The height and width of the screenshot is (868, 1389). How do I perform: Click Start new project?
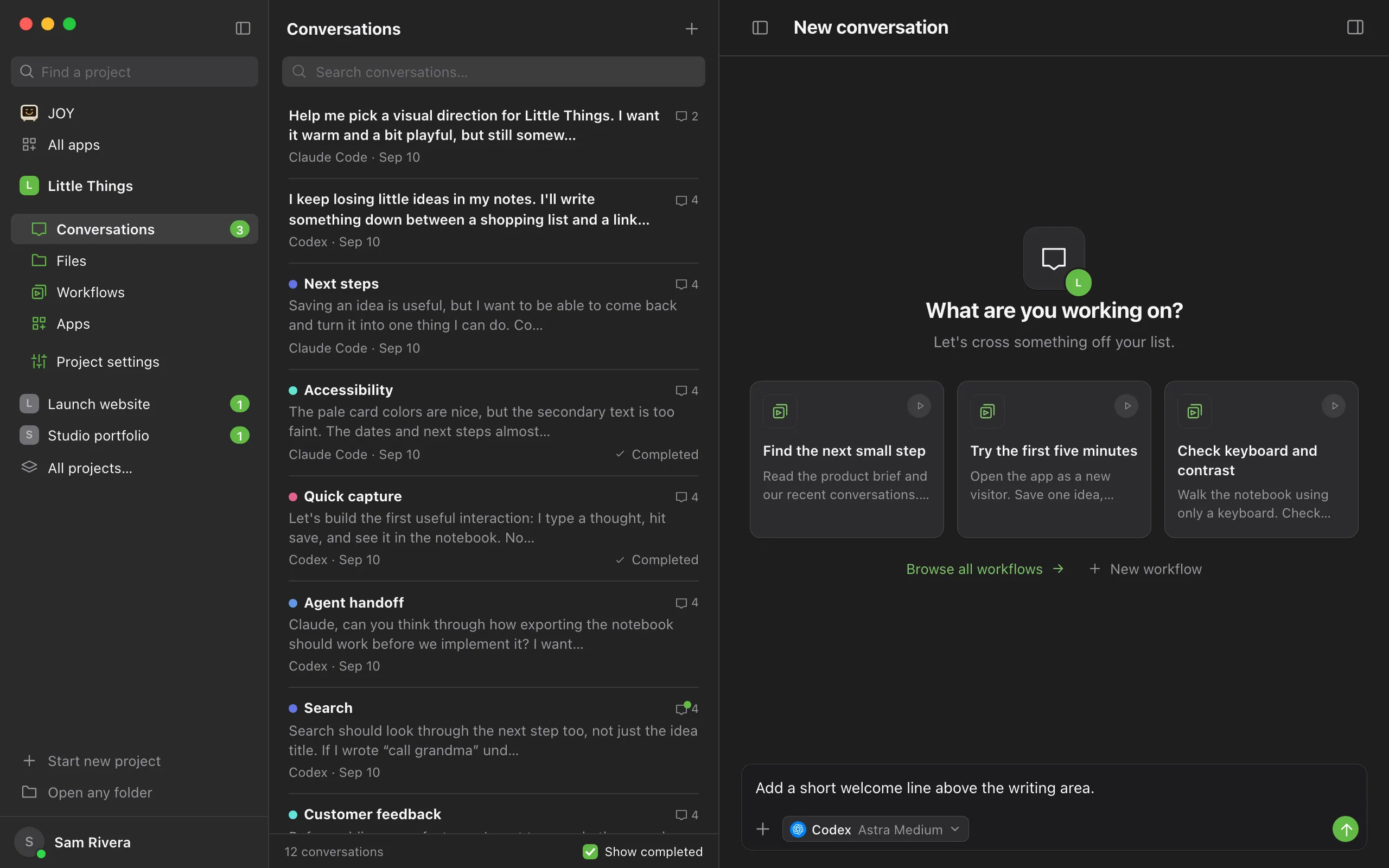click(135, 761)
